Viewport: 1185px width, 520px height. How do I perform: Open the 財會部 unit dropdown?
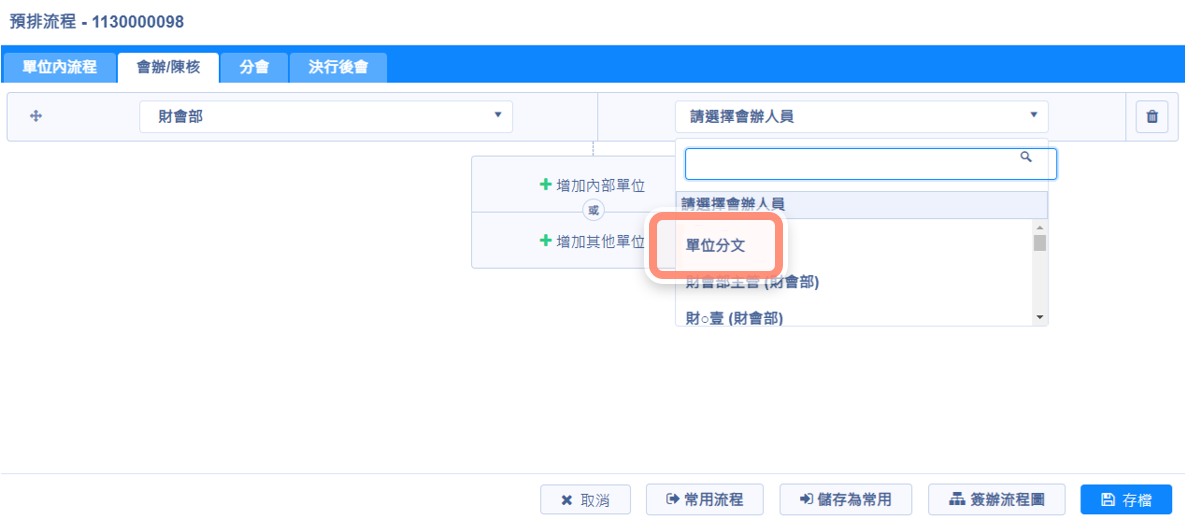(x=325, y=117)
